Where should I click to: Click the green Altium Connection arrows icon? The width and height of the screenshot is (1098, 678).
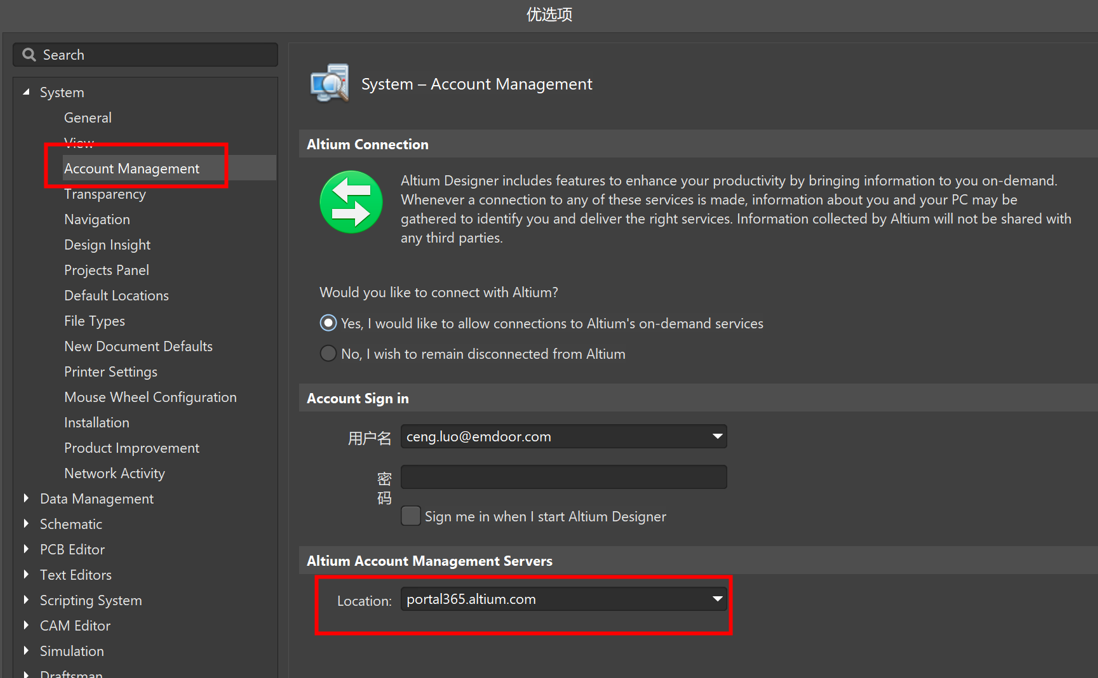(351, 202)
